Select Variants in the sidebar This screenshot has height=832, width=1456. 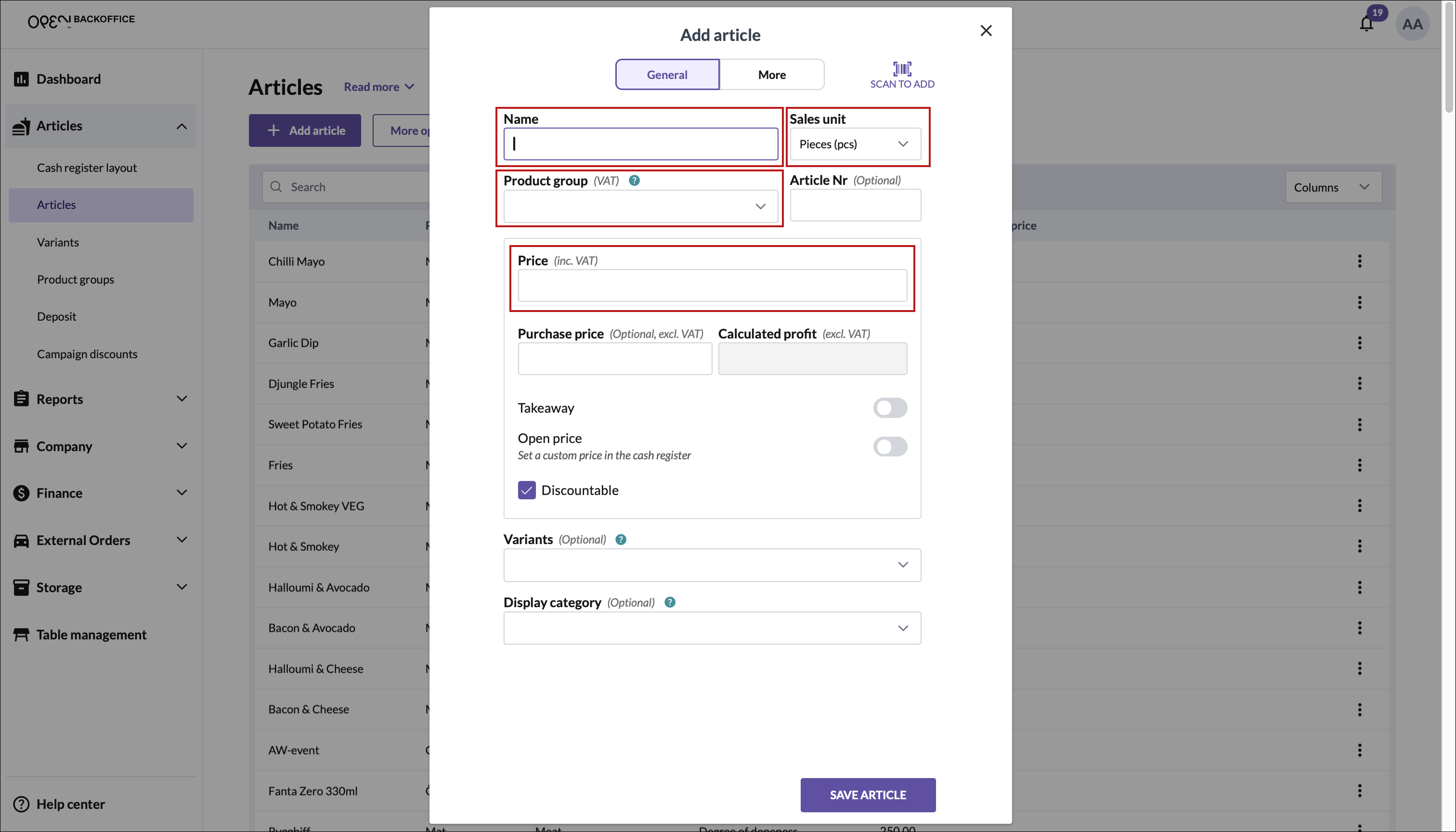point(58,242)
